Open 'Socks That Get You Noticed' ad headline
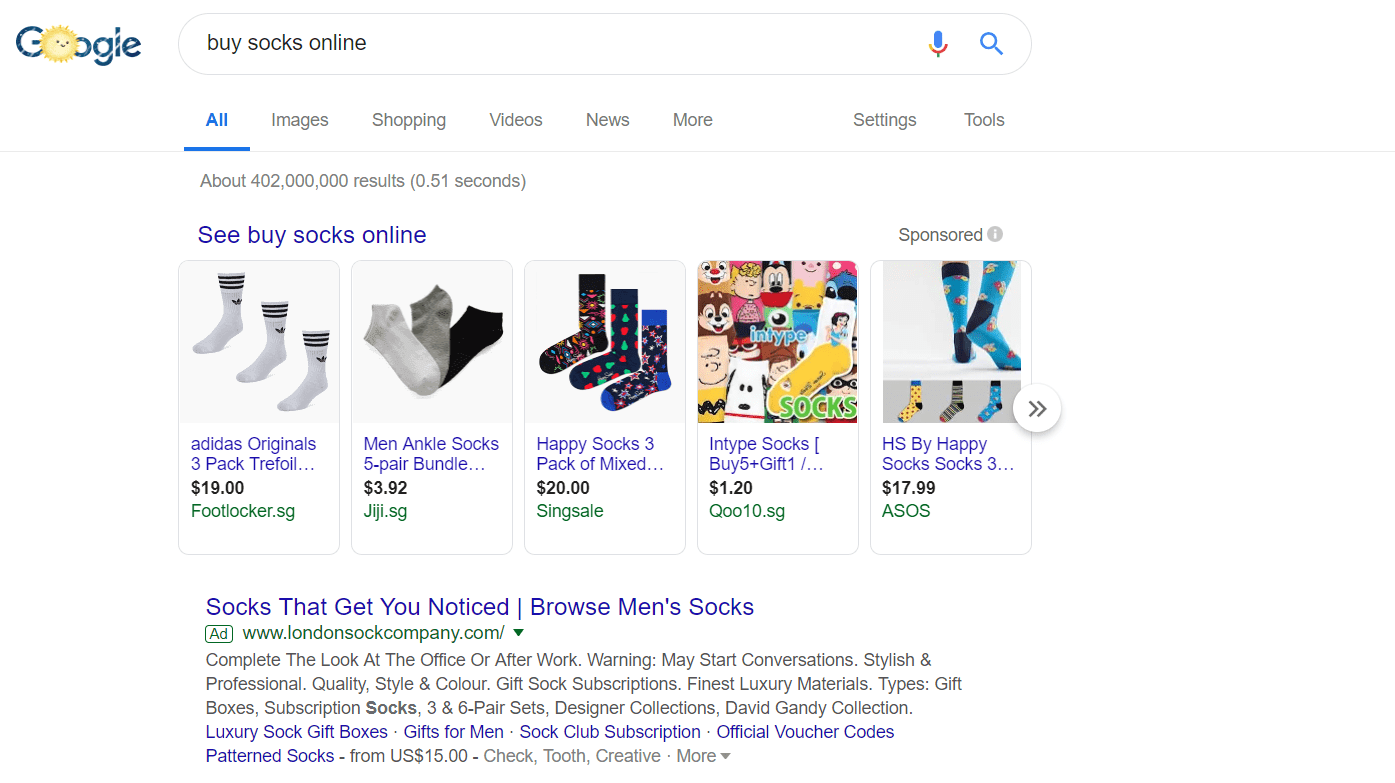1395x783 pixels. [x=480, y=607]
